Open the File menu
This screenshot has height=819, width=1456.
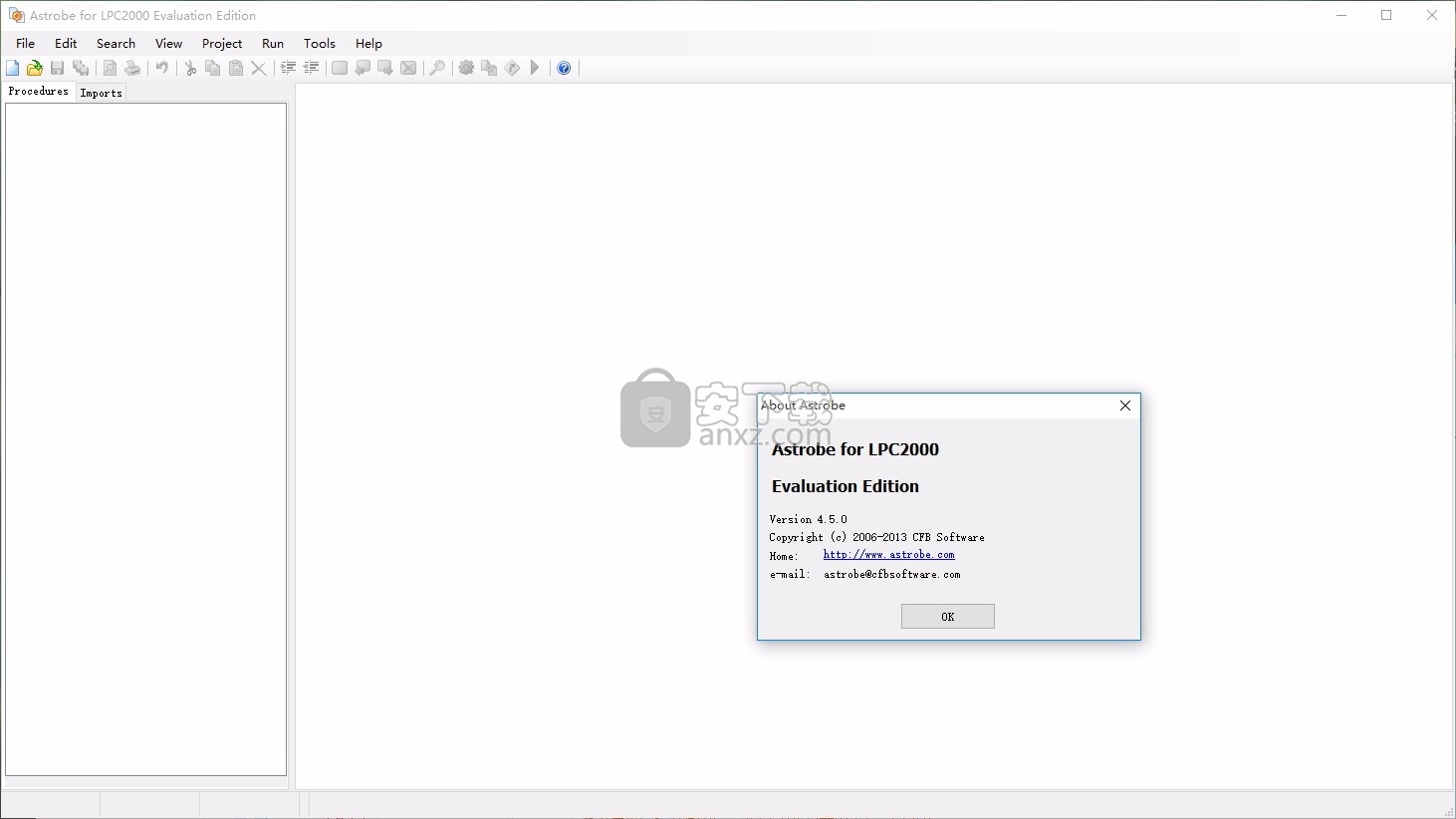point(26,43)
